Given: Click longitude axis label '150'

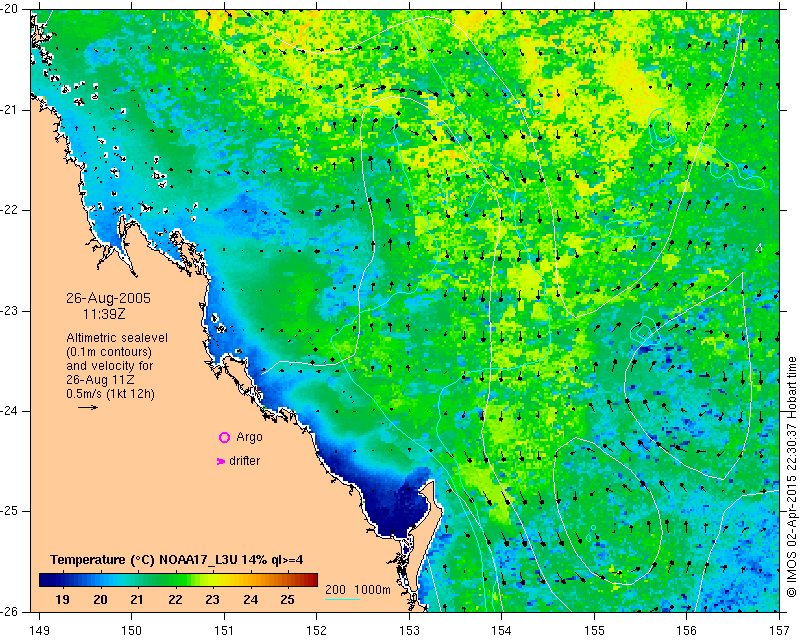Looking at the screenshot, I should [132, 631].
